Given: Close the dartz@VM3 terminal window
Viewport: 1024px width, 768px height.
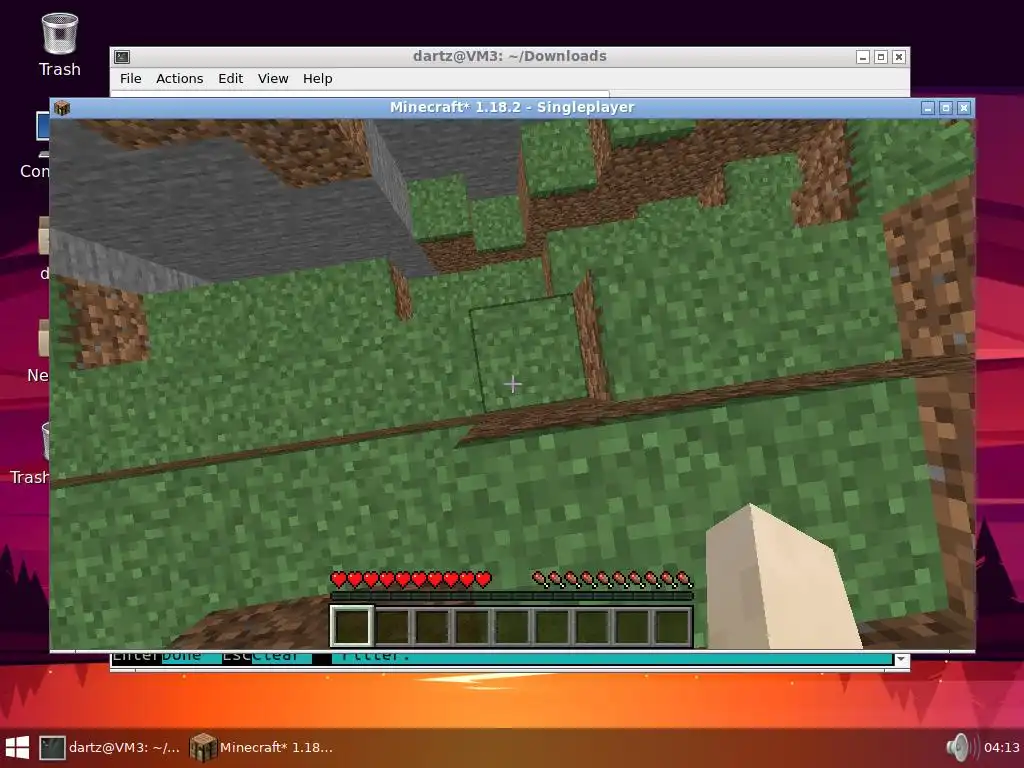Looking at the screenshot, I should tap(899, 57).
